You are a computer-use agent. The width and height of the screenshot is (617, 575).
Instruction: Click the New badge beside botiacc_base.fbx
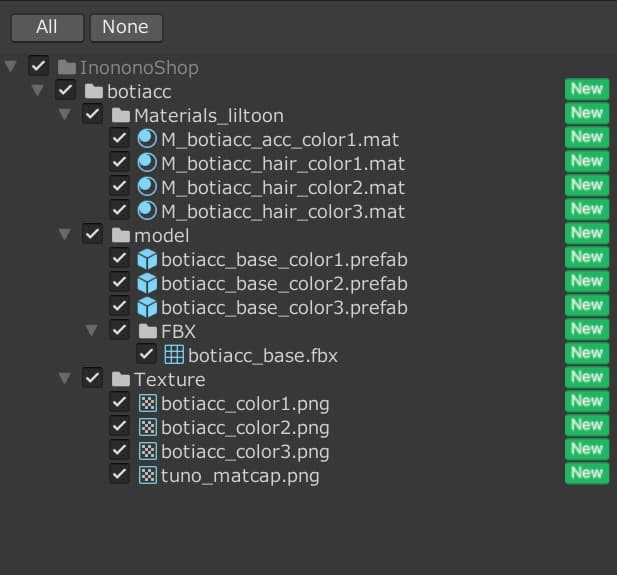[x=586, y=353]
